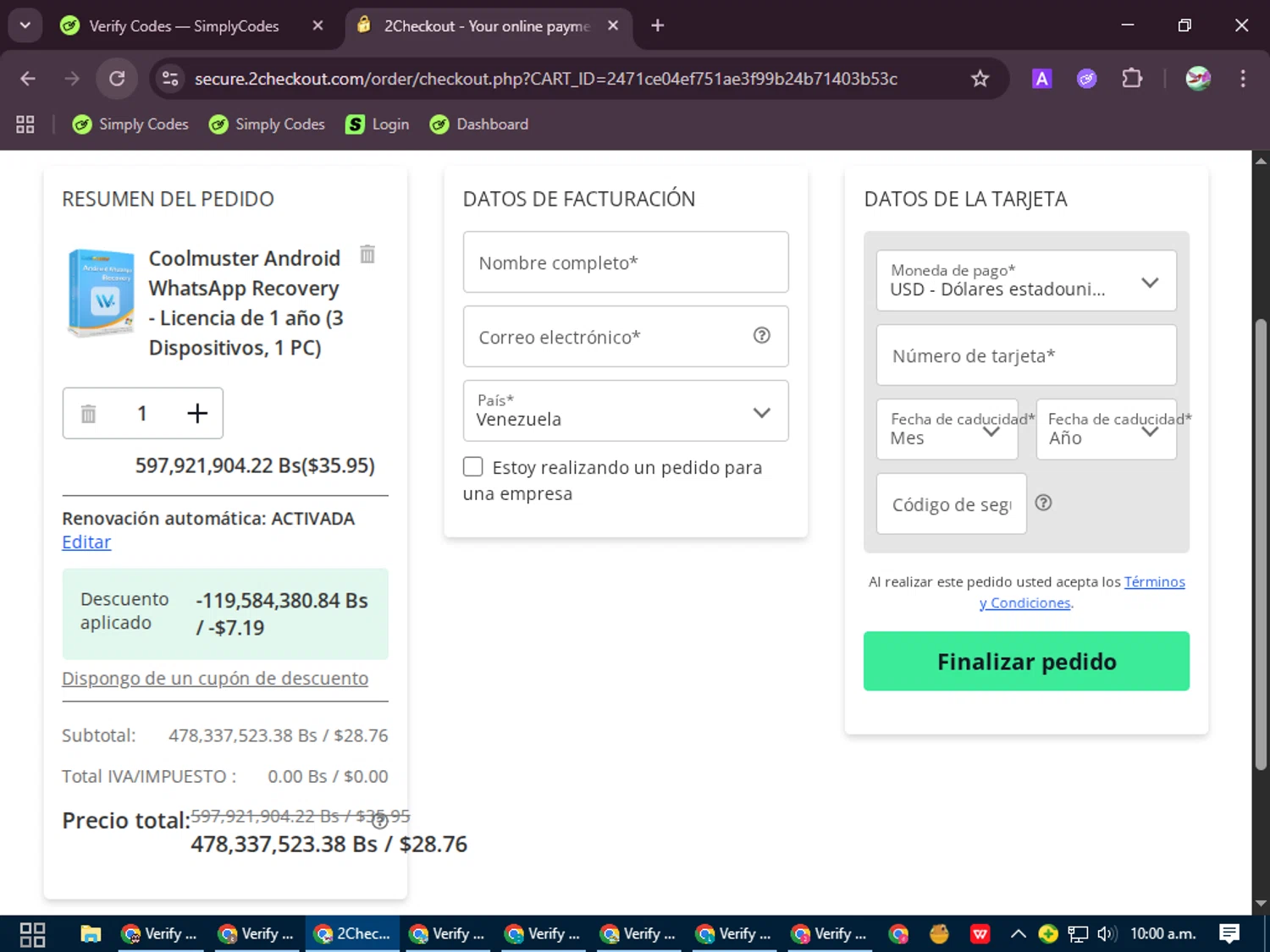1270x952 pixels.
Task: Expand the País Venezuela dropdown
Action: pyautogui.click(x=626, y=411)
